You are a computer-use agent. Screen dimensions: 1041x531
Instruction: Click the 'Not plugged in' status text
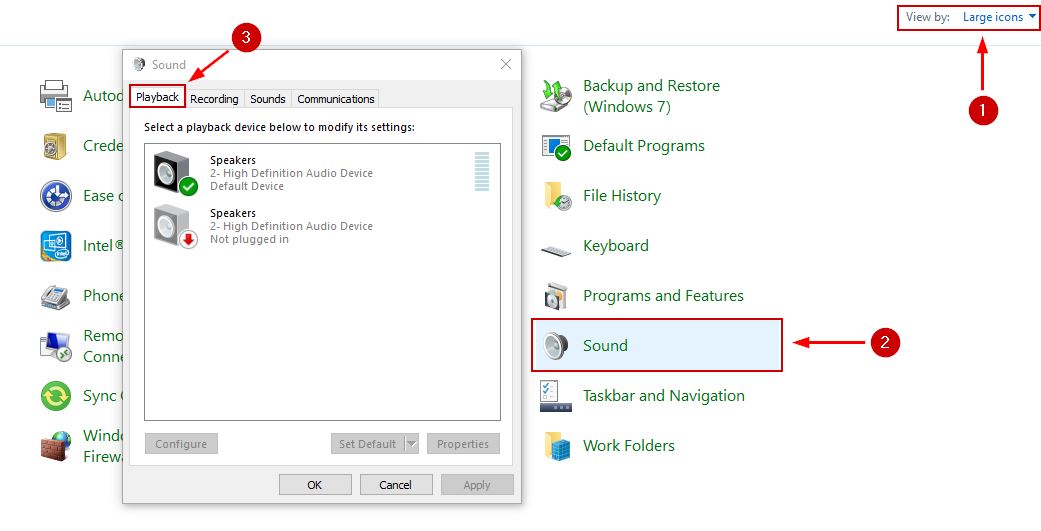point(250,240)
